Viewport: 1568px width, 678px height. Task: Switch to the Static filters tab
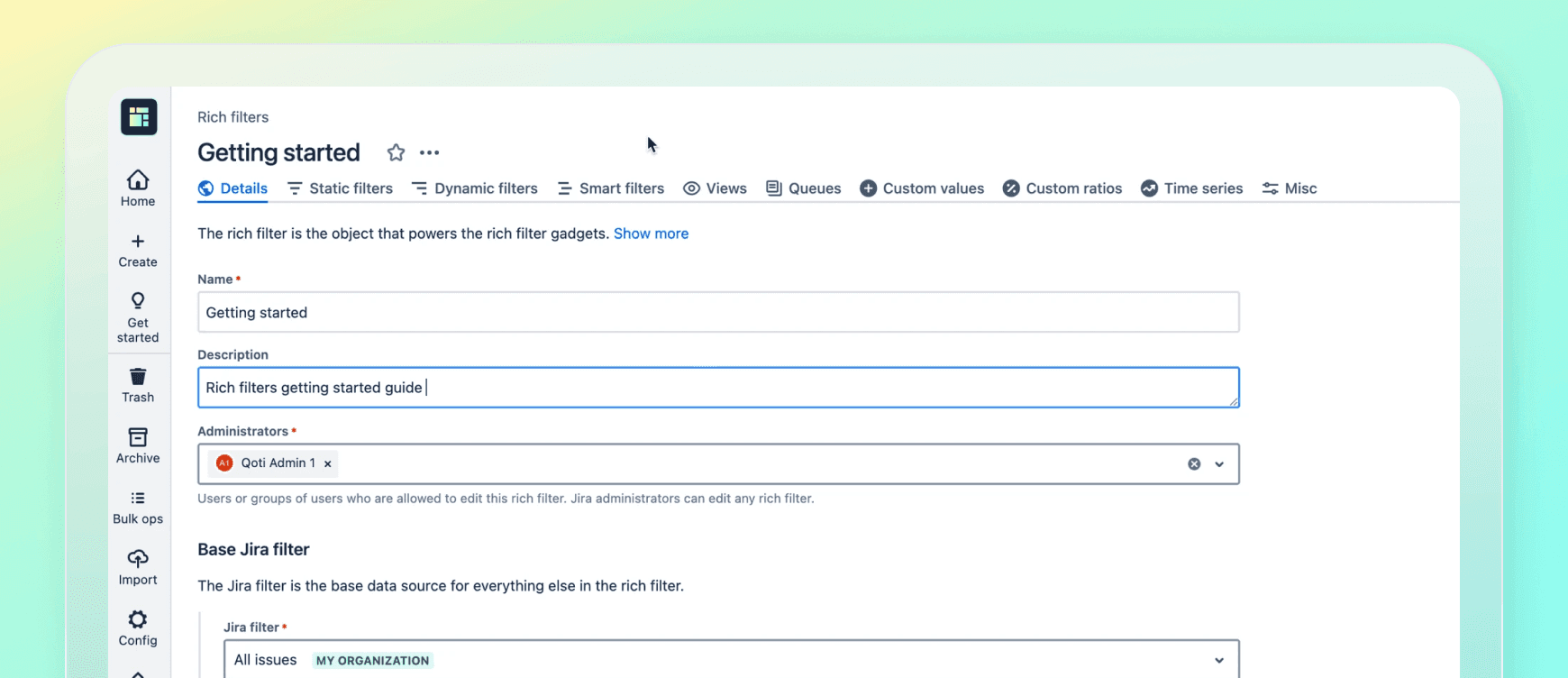tap(340, 188)
